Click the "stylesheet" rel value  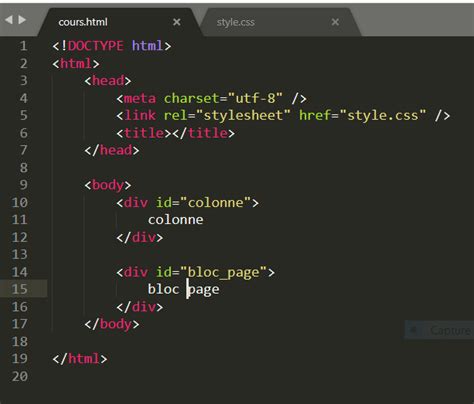[x=243, y=115]
